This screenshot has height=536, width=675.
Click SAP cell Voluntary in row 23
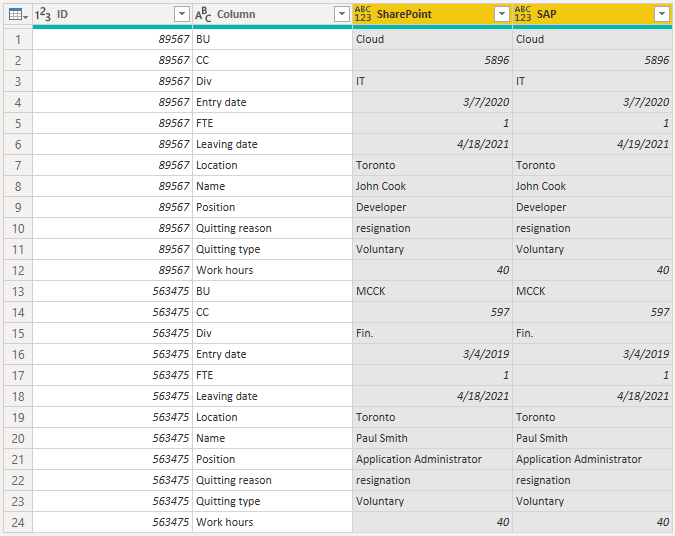coord(592,501)
